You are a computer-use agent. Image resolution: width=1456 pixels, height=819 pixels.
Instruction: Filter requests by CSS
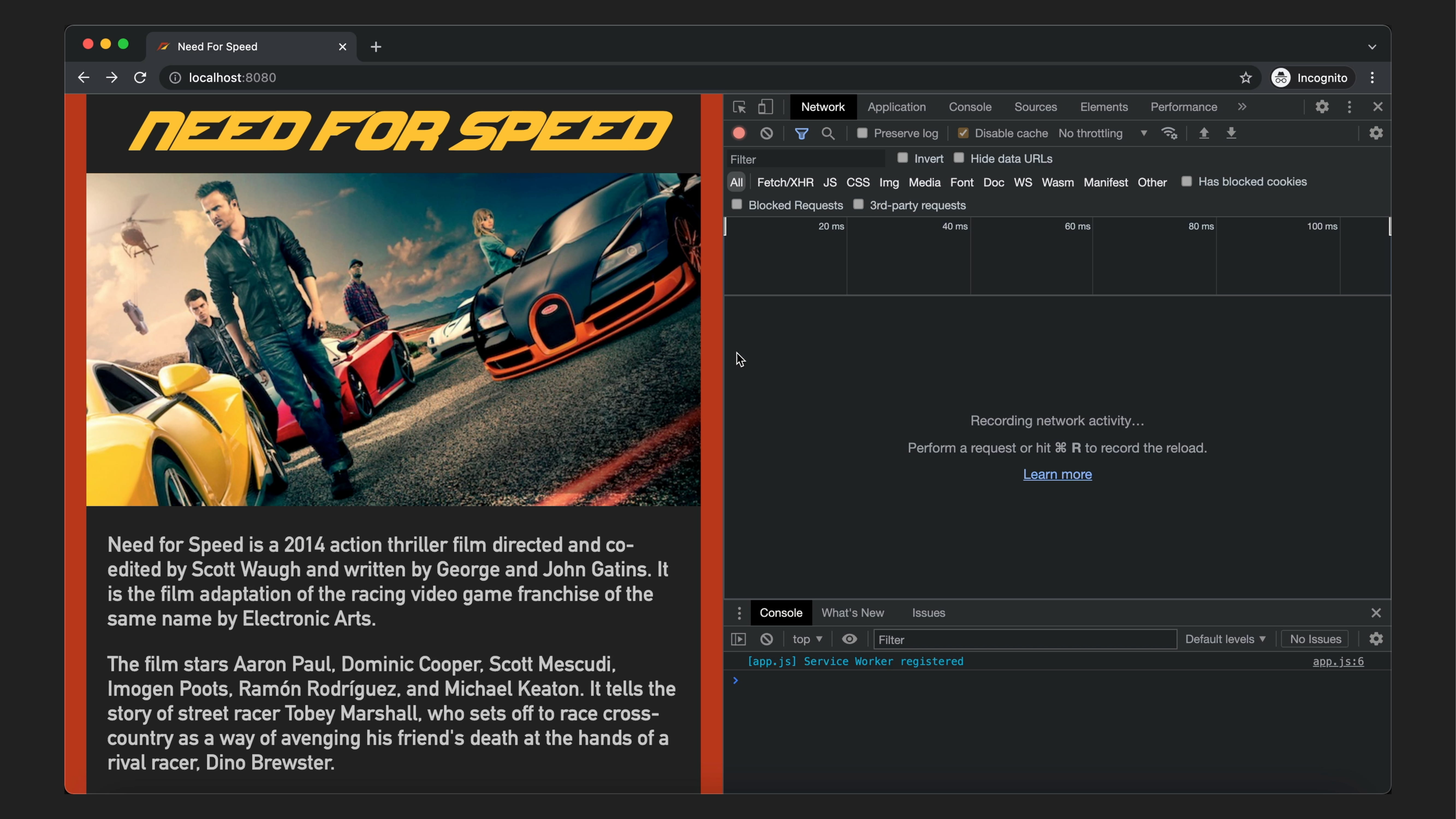[x=857, y=182]
